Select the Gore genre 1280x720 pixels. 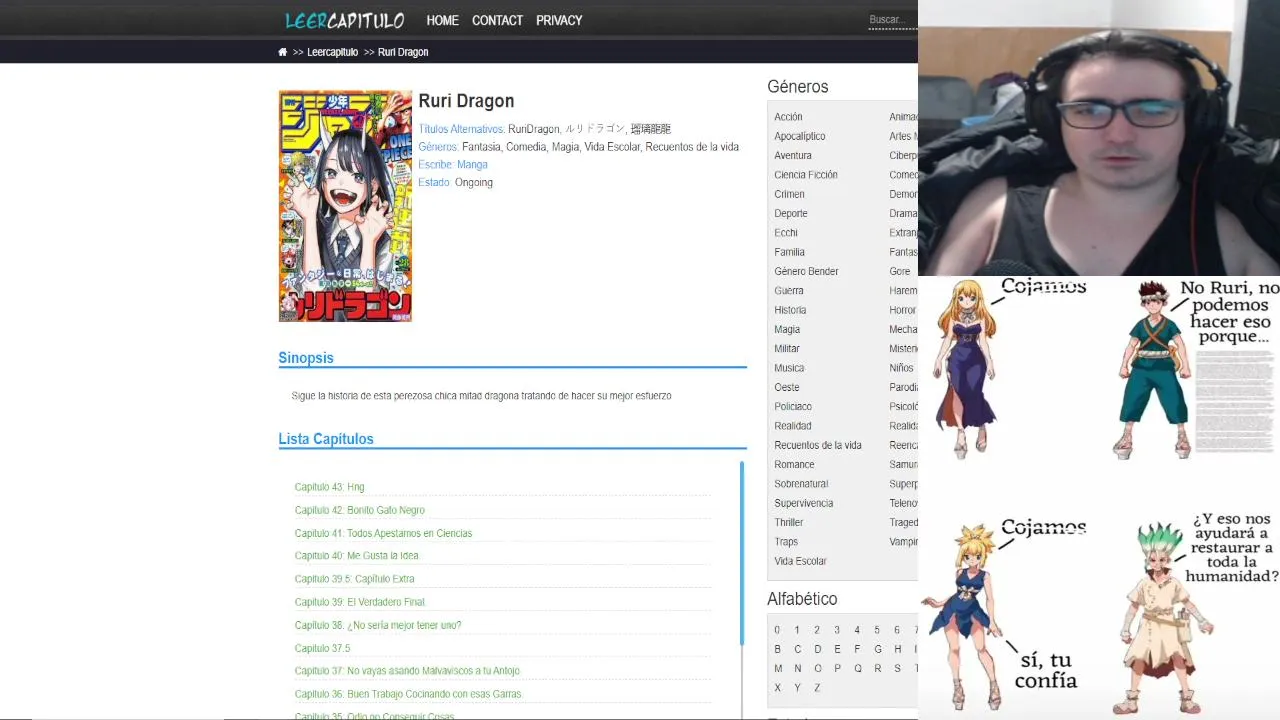(x=900, y=271)
